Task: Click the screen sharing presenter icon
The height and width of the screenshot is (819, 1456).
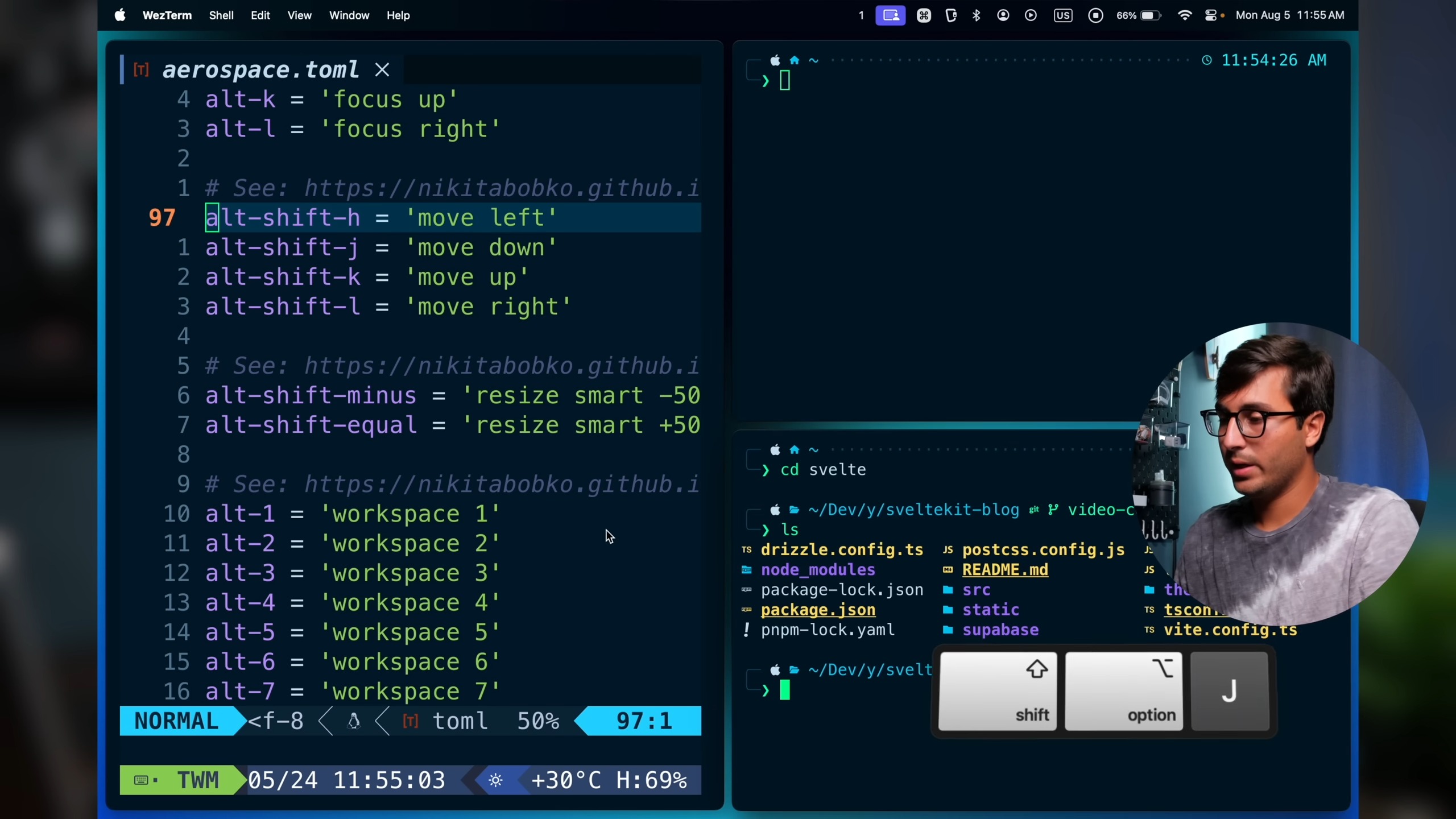Action: (890, 15)
